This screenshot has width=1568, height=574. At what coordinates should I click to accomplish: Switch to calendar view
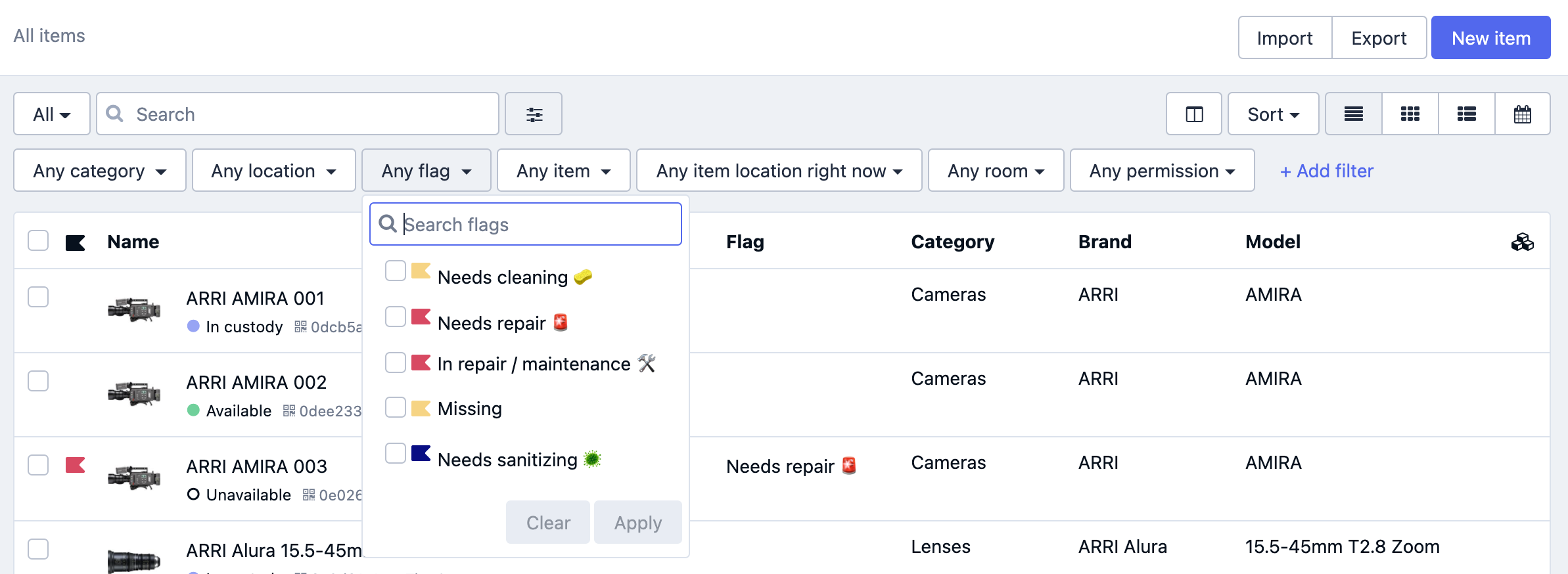click(x=1523, y=114)
